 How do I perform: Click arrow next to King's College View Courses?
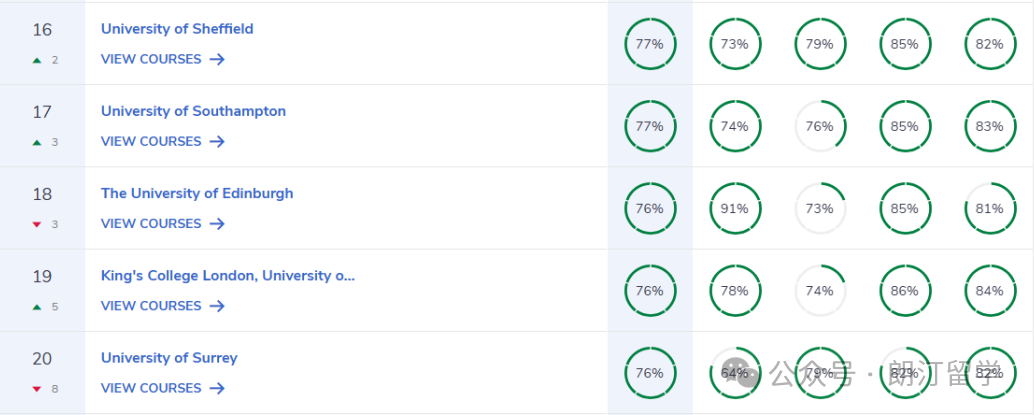pos(218,306)
